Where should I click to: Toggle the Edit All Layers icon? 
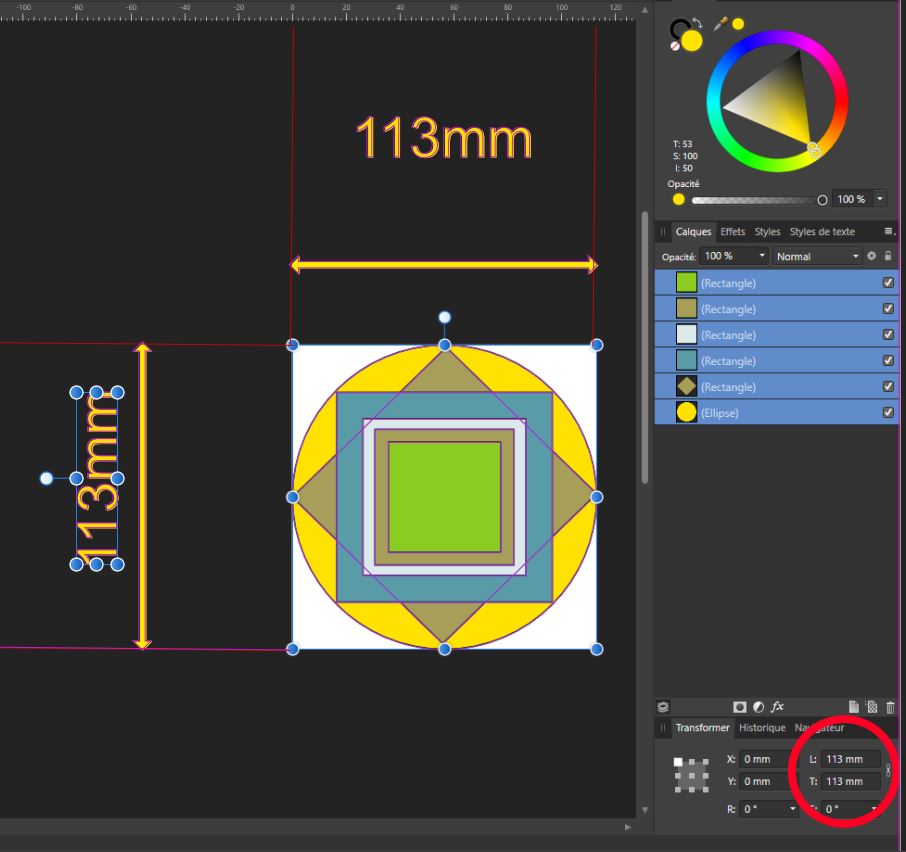pos(663,706)
